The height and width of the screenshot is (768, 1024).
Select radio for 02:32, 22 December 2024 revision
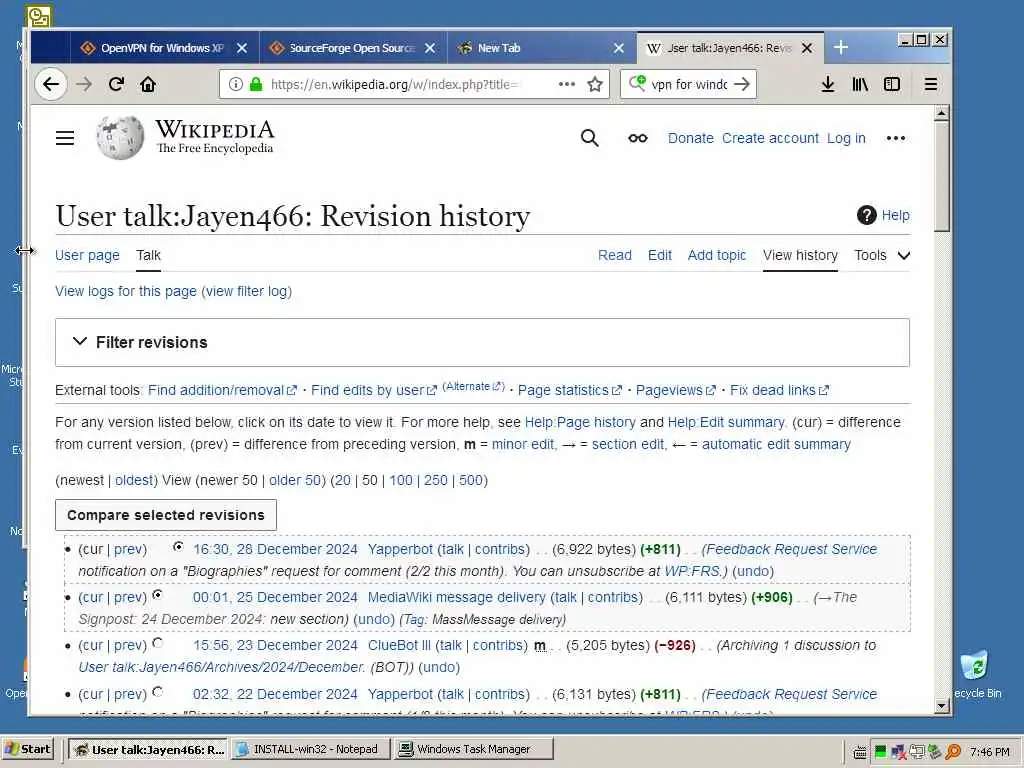[x=157, y=692]
